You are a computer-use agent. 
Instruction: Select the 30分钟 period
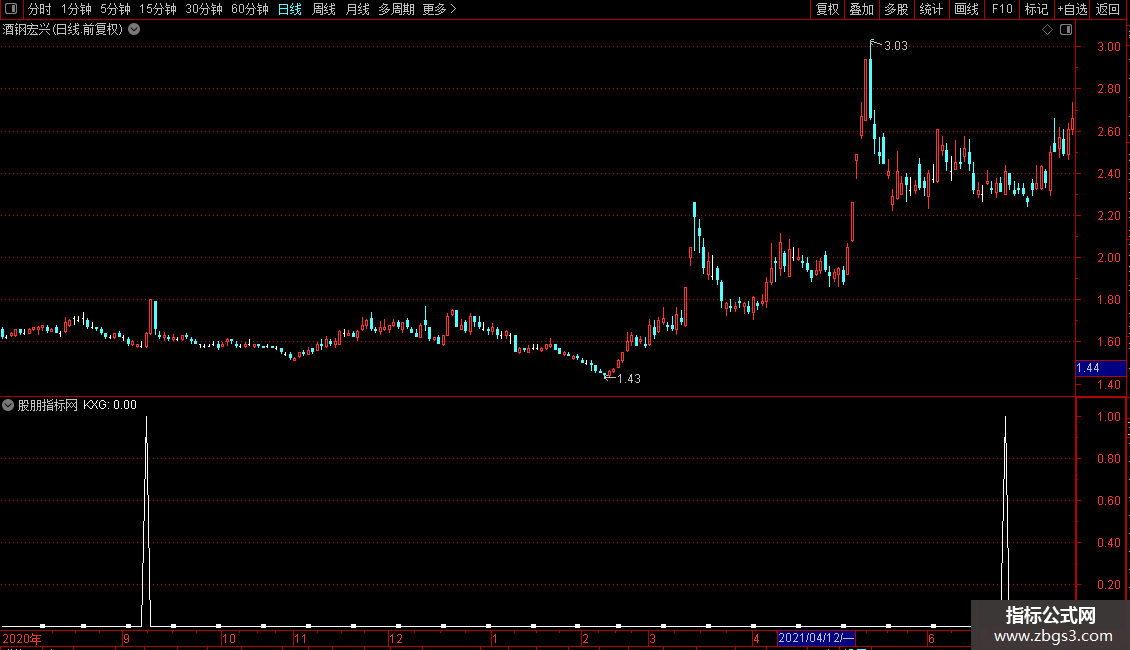point(204,9)
